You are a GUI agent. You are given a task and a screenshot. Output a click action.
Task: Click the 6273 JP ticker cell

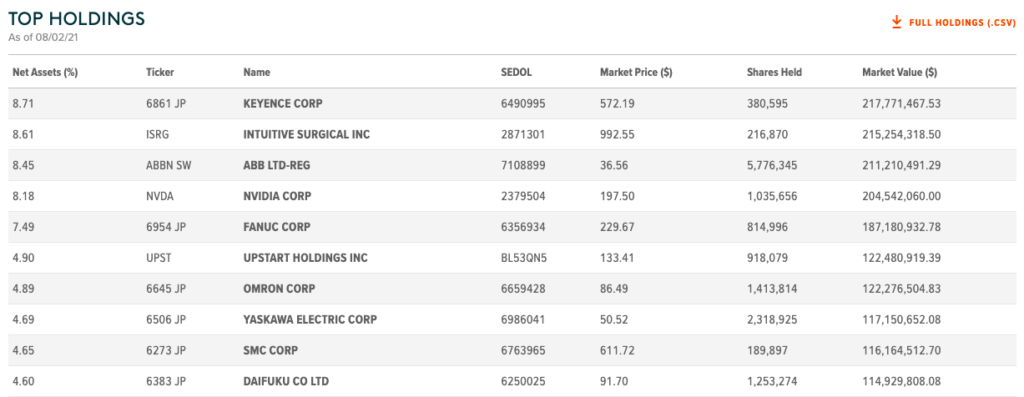166,351
